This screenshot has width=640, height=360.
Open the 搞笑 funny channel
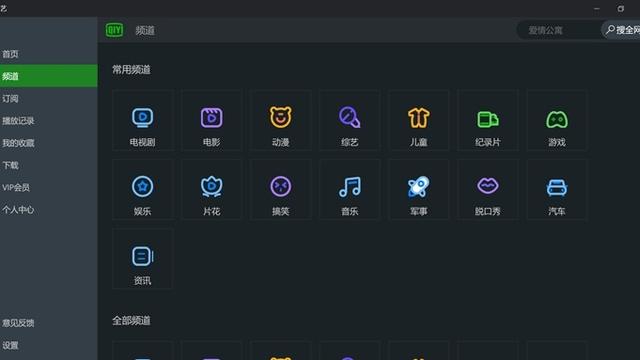point(280,190)
